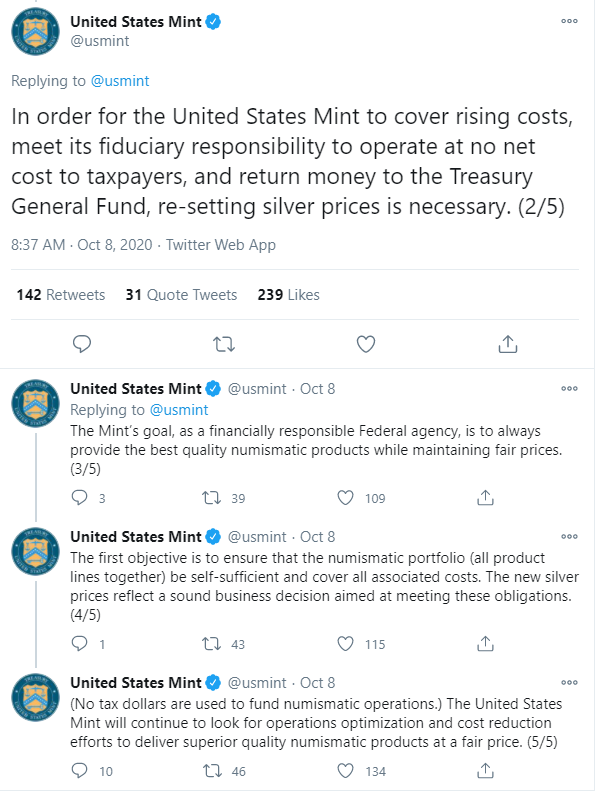Share the (4/5) tweet
Screen dimensions: 599x791
[x=485, y=644]
